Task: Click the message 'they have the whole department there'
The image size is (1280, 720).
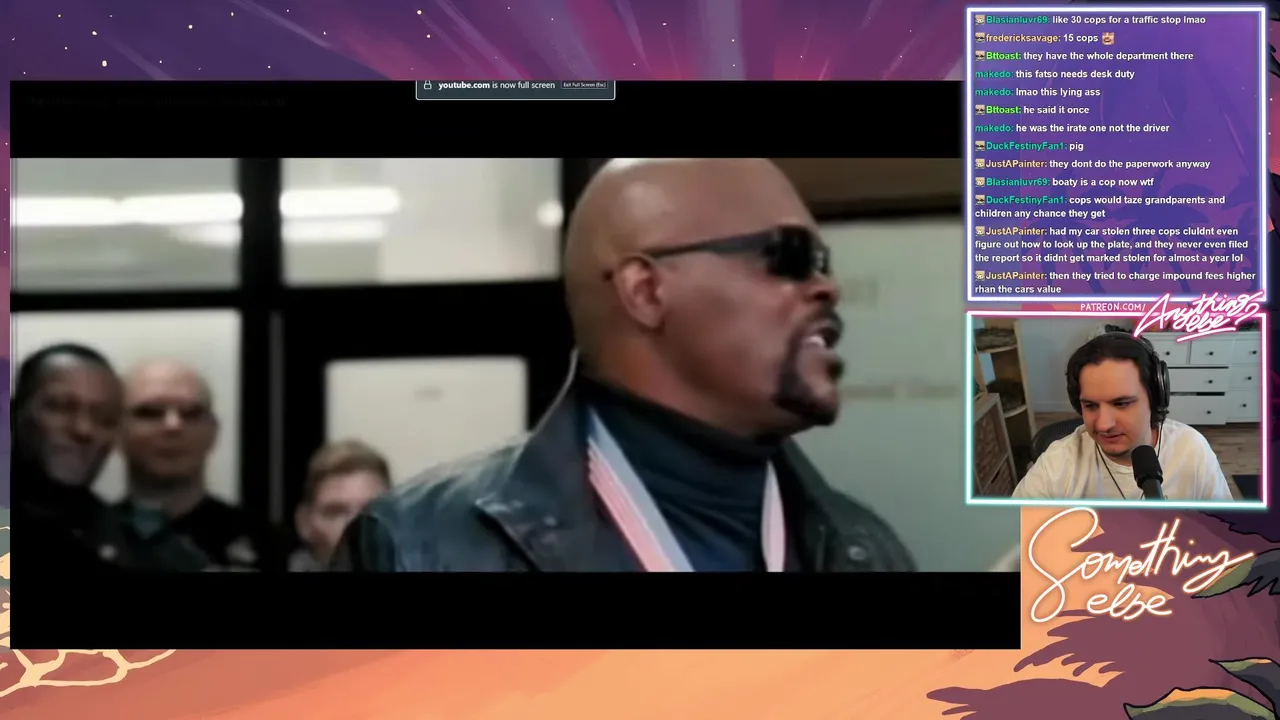Action: tap(1108, 56)
